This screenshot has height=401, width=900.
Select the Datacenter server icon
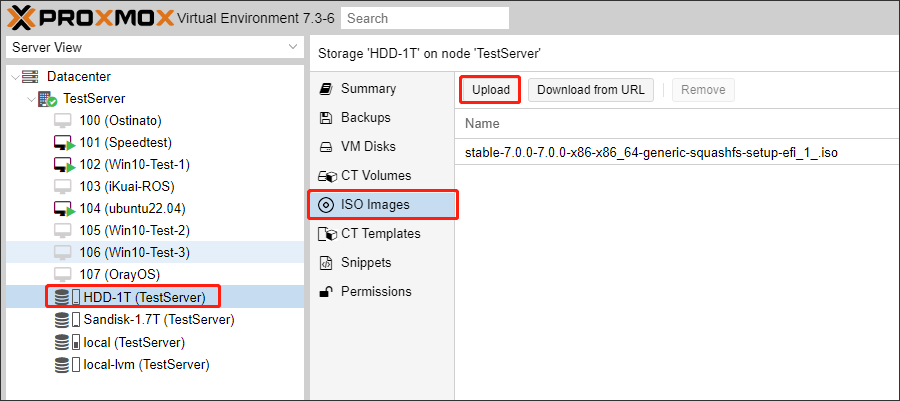[30, 76]
